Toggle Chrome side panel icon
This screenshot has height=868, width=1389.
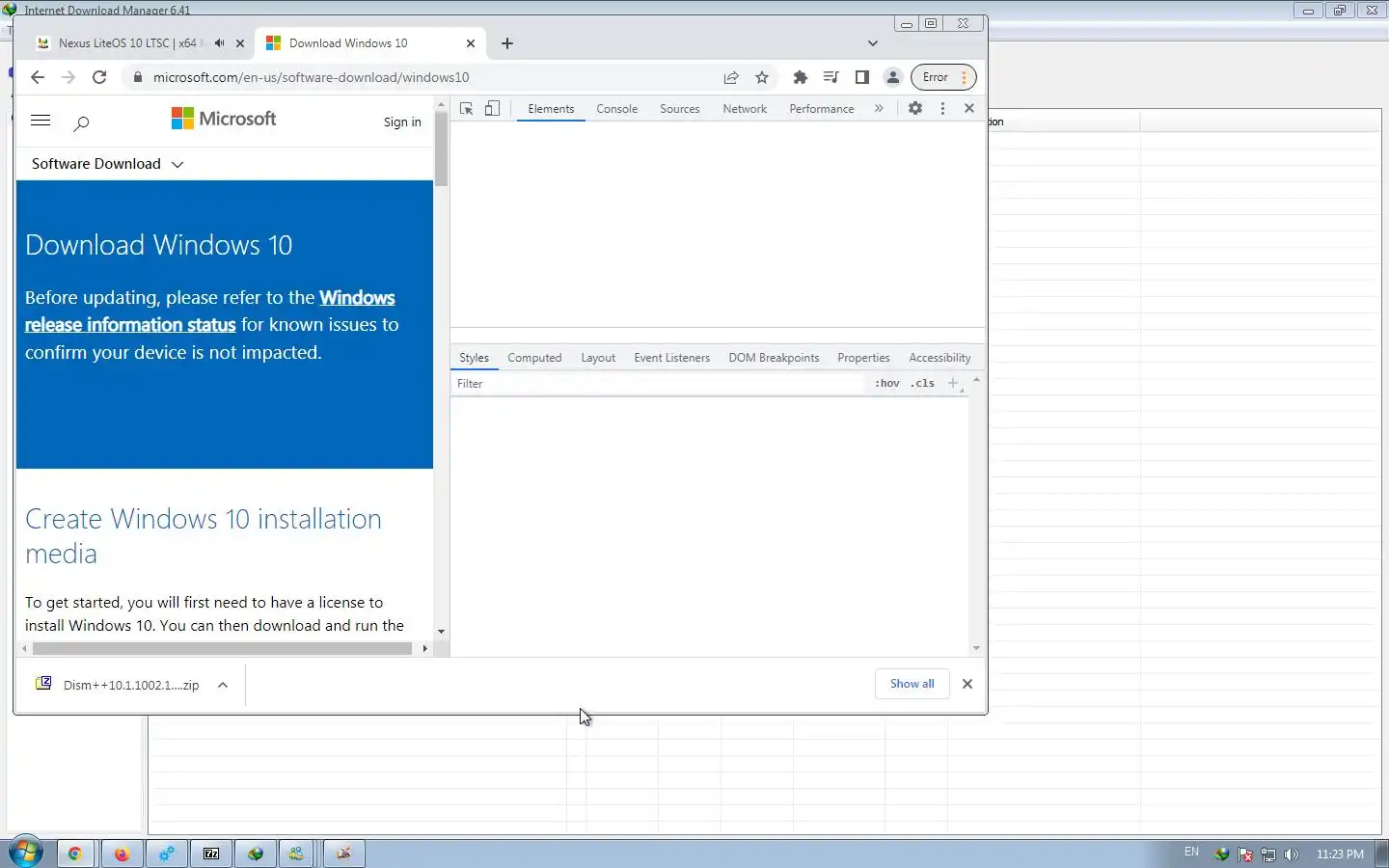(862, 77)
